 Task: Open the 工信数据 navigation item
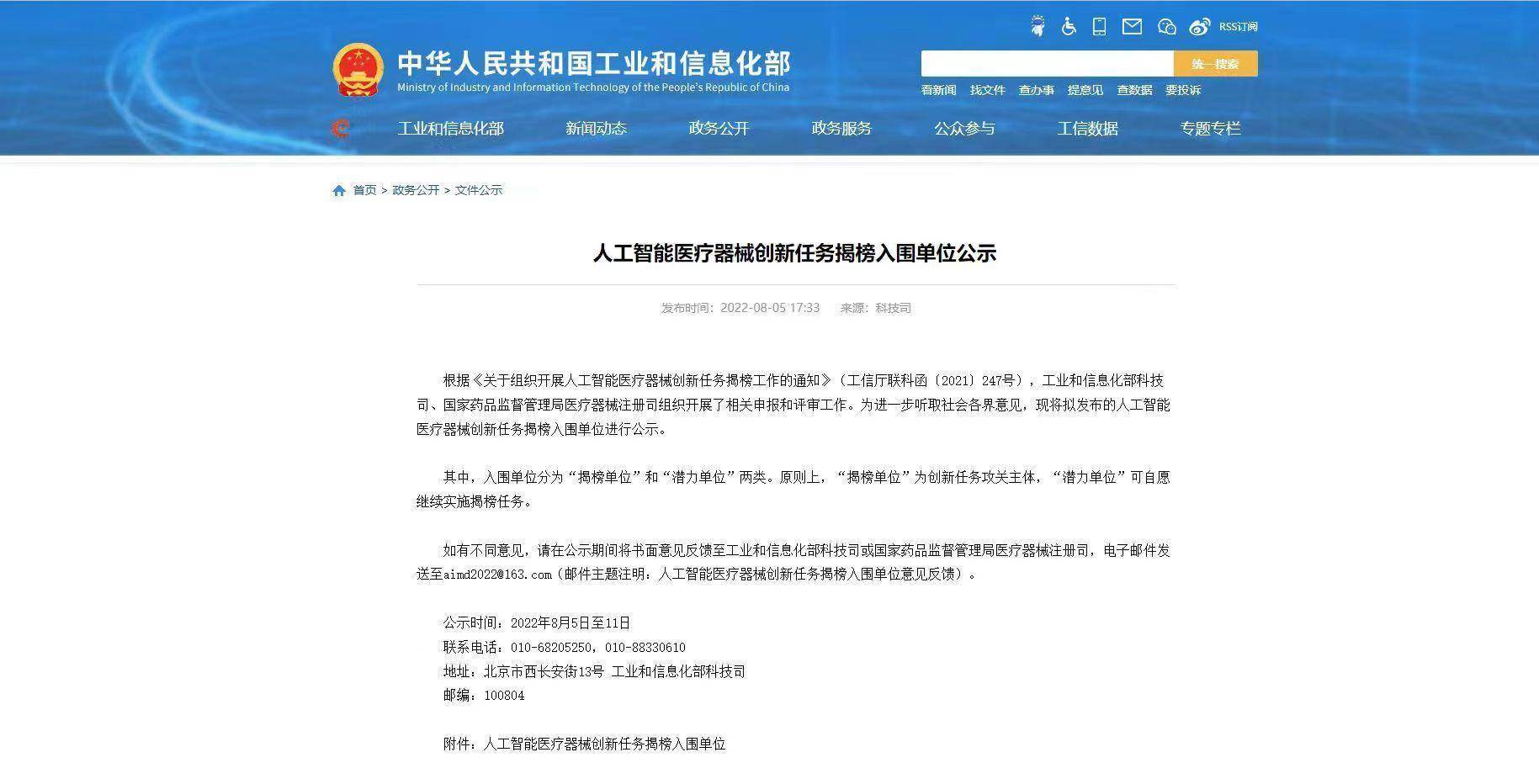[x=1087, y=129]
